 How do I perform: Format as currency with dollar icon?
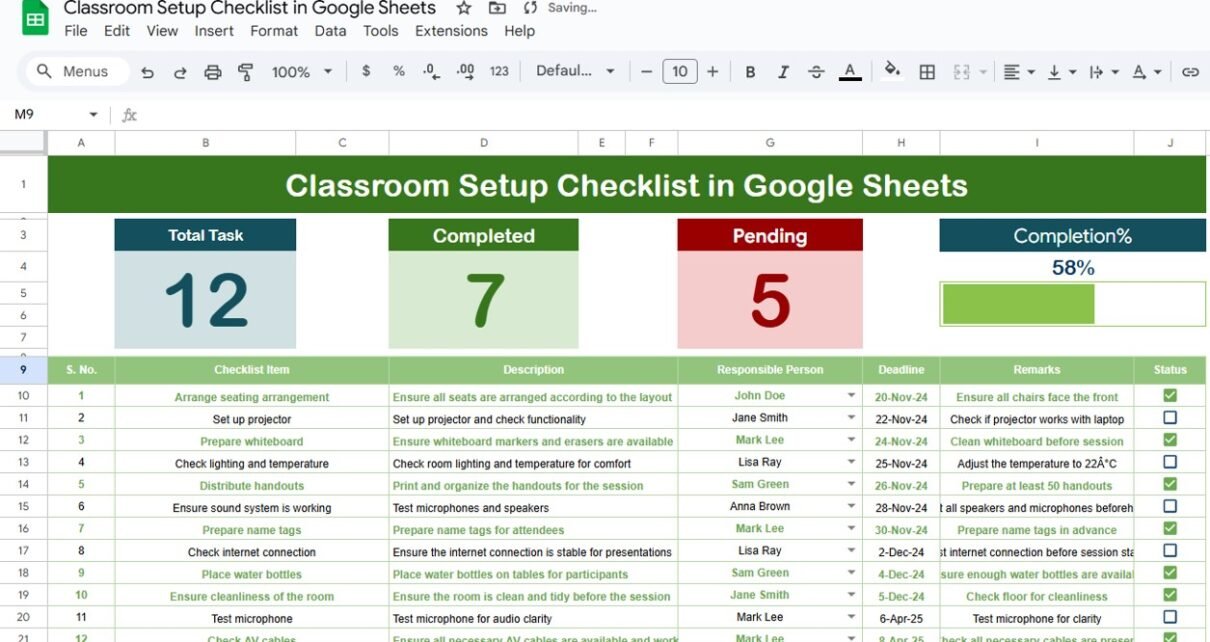click(366, 71)
